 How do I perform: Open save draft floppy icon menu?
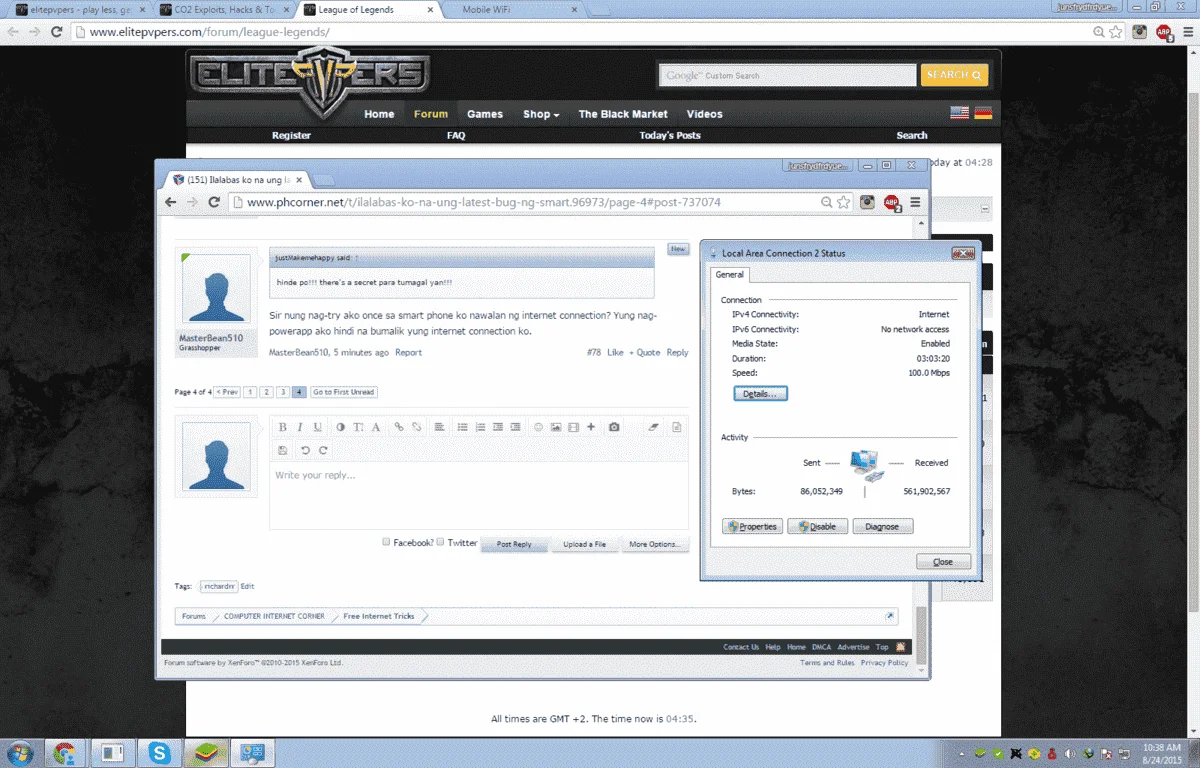tap(283, 450)
